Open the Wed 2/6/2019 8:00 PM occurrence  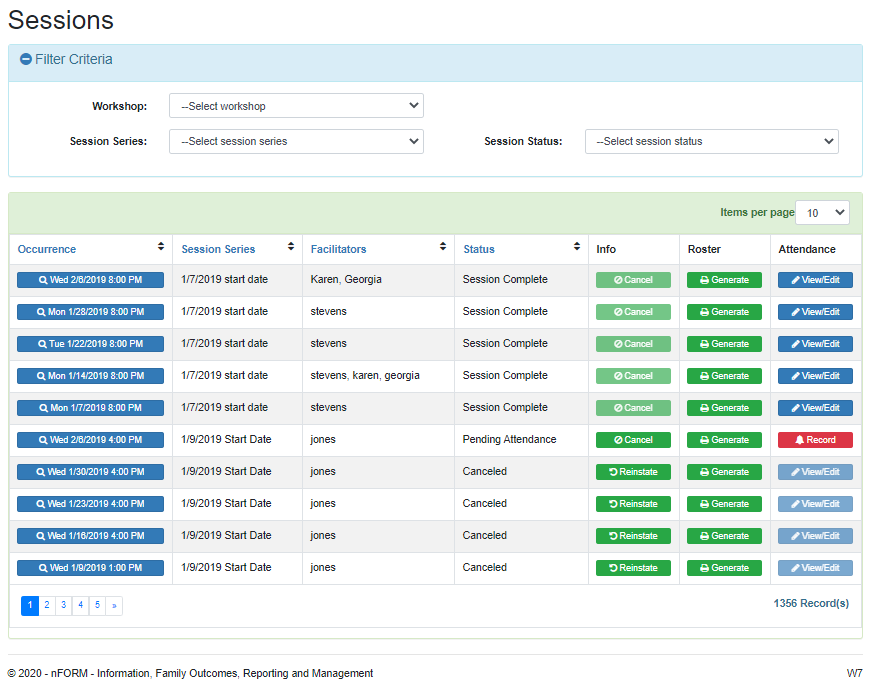pyautogui.click(x=90, y=280)
